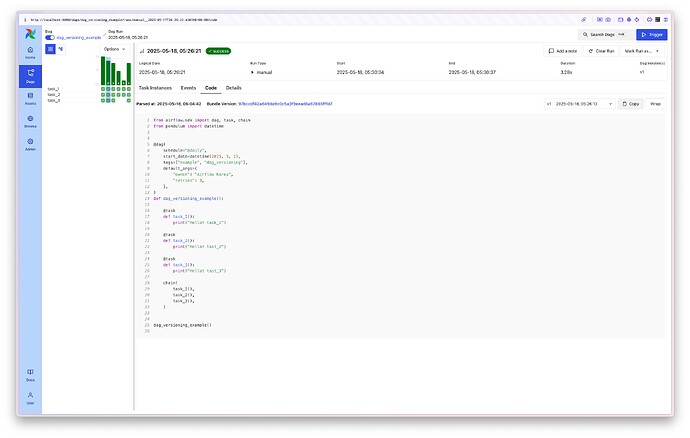Open Docs from the sidebar

tap(30, 374)
